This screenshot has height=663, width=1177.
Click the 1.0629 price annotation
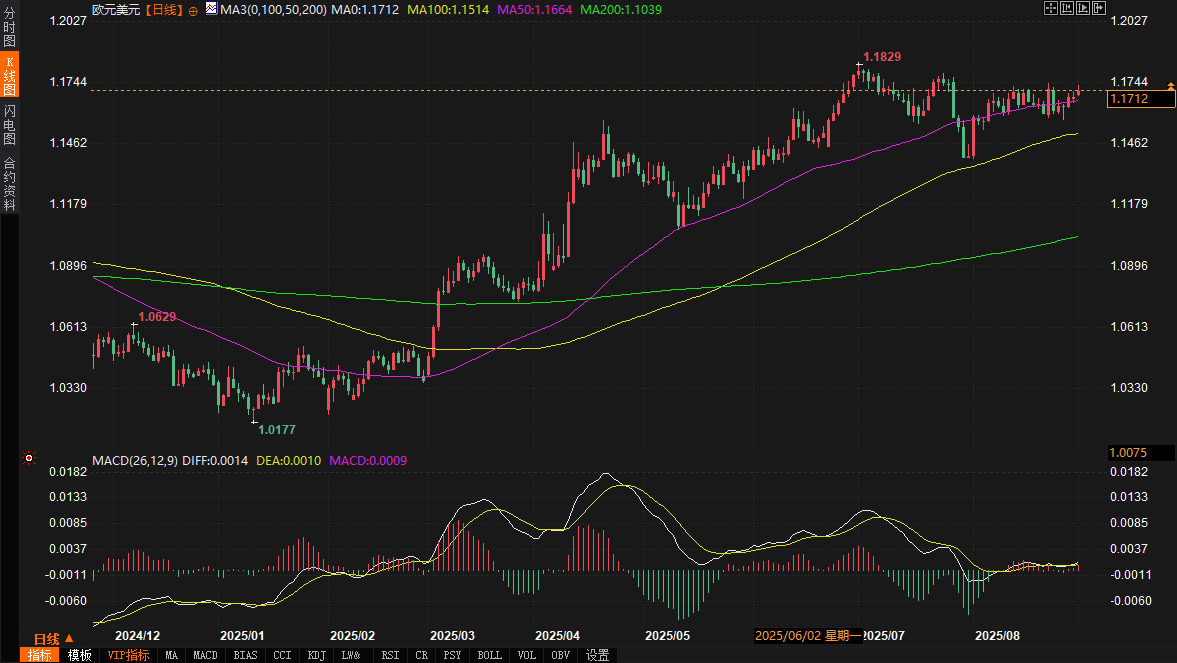pos(158,316)
